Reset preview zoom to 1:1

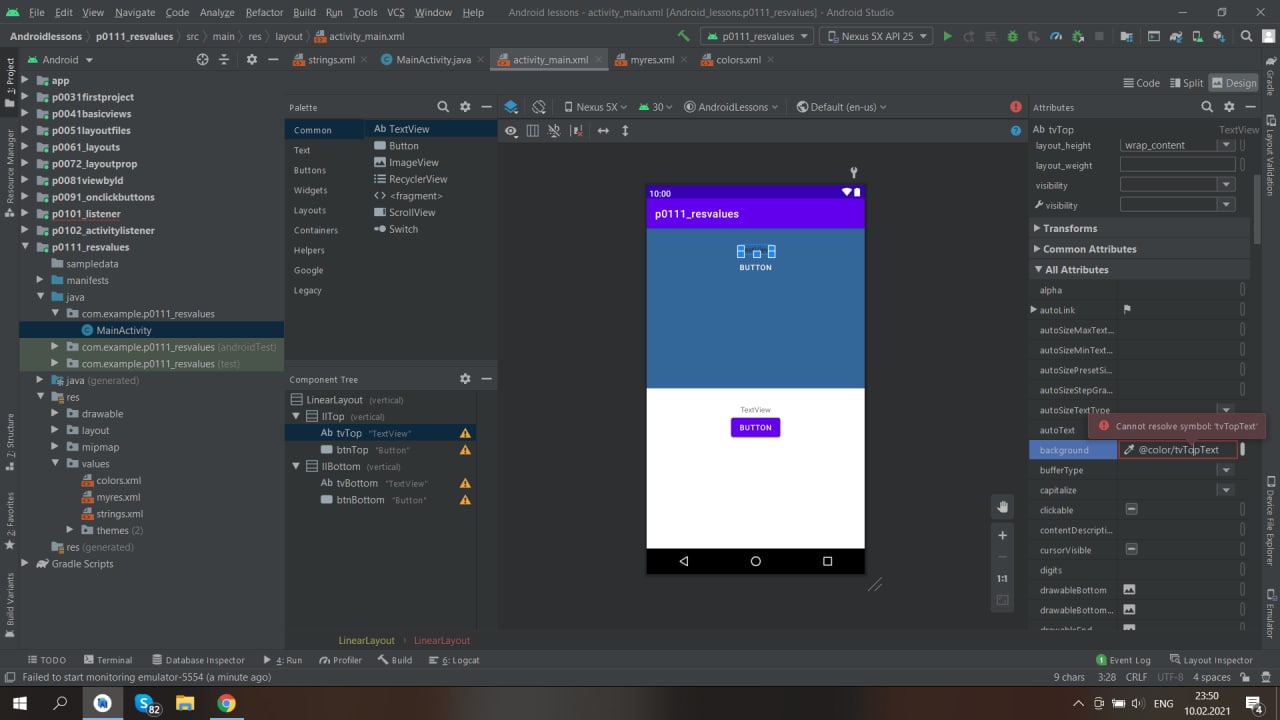click(x=1002, y=579)
